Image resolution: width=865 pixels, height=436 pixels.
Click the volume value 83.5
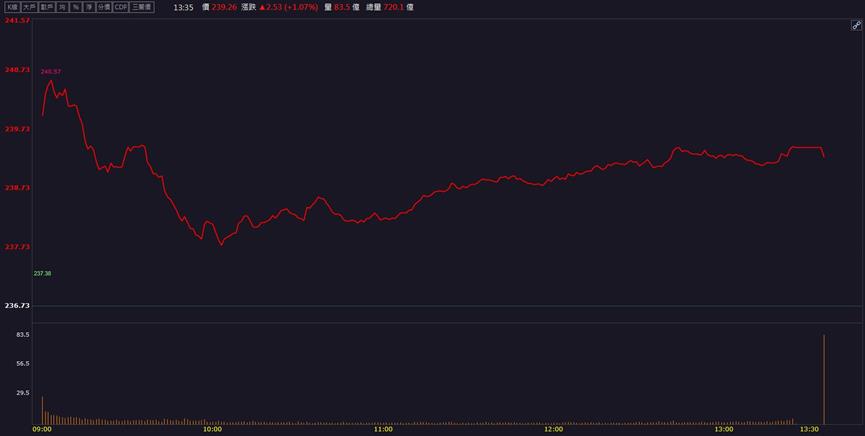(x=342, y=8)
